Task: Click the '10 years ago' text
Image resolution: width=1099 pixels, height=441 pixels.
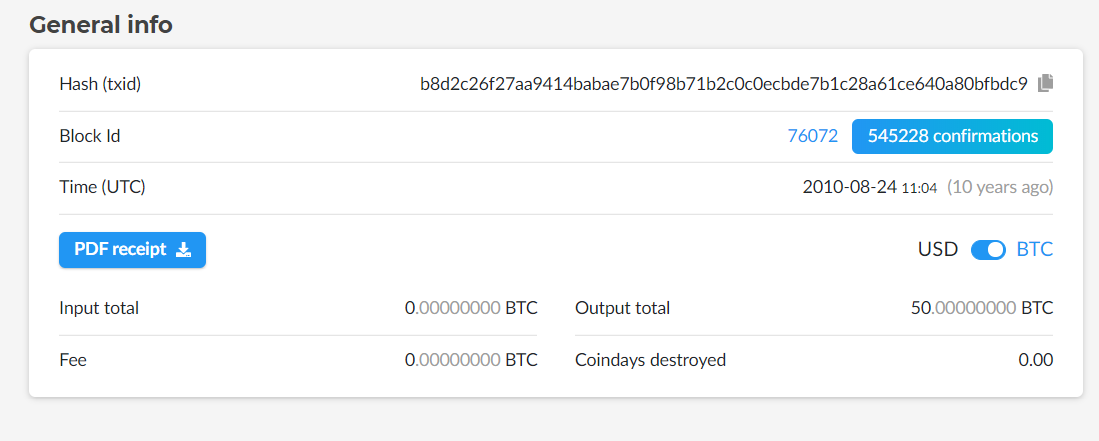Action: pyautogui.click(x=1000, y=187)
